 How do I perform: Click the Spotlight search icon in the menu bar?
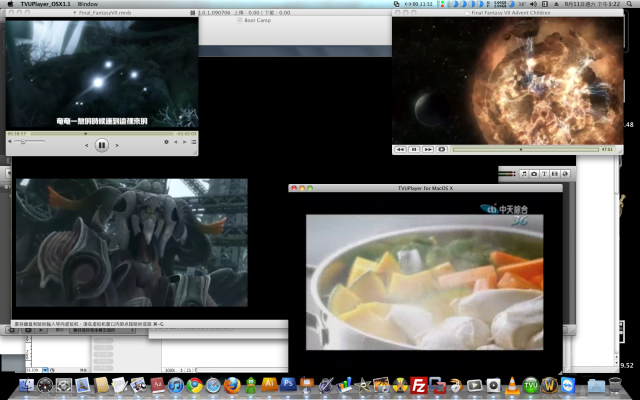coord(629,4)
